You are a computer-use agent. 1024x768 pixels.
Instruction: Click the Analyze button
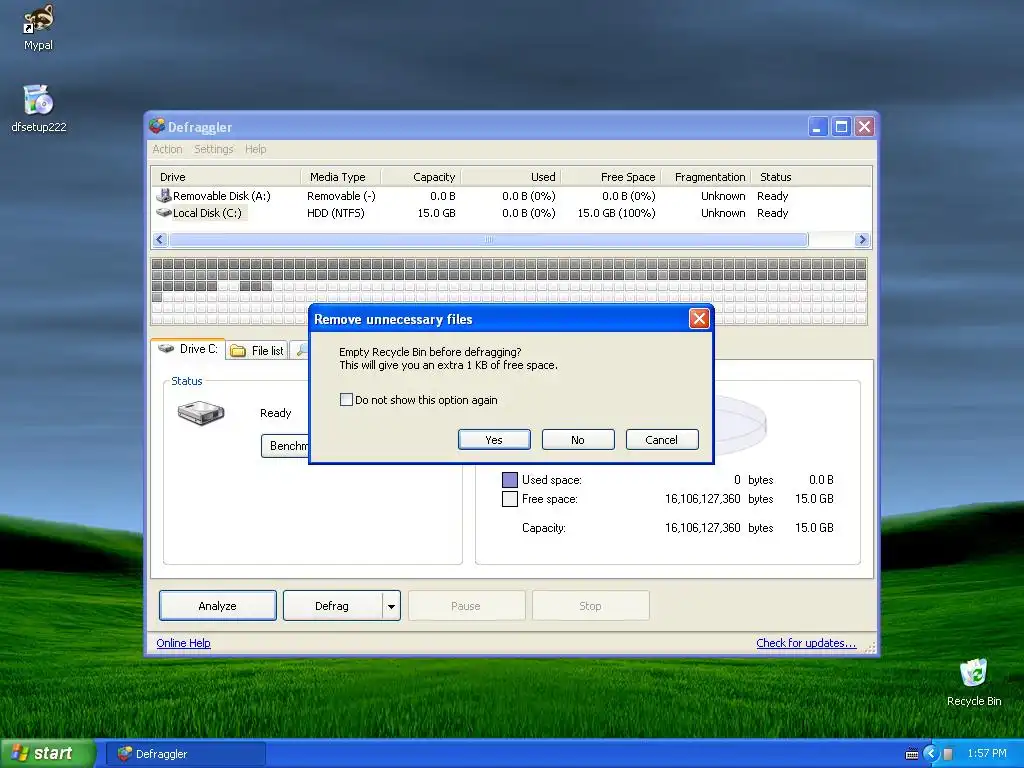[x=217, y=606]
